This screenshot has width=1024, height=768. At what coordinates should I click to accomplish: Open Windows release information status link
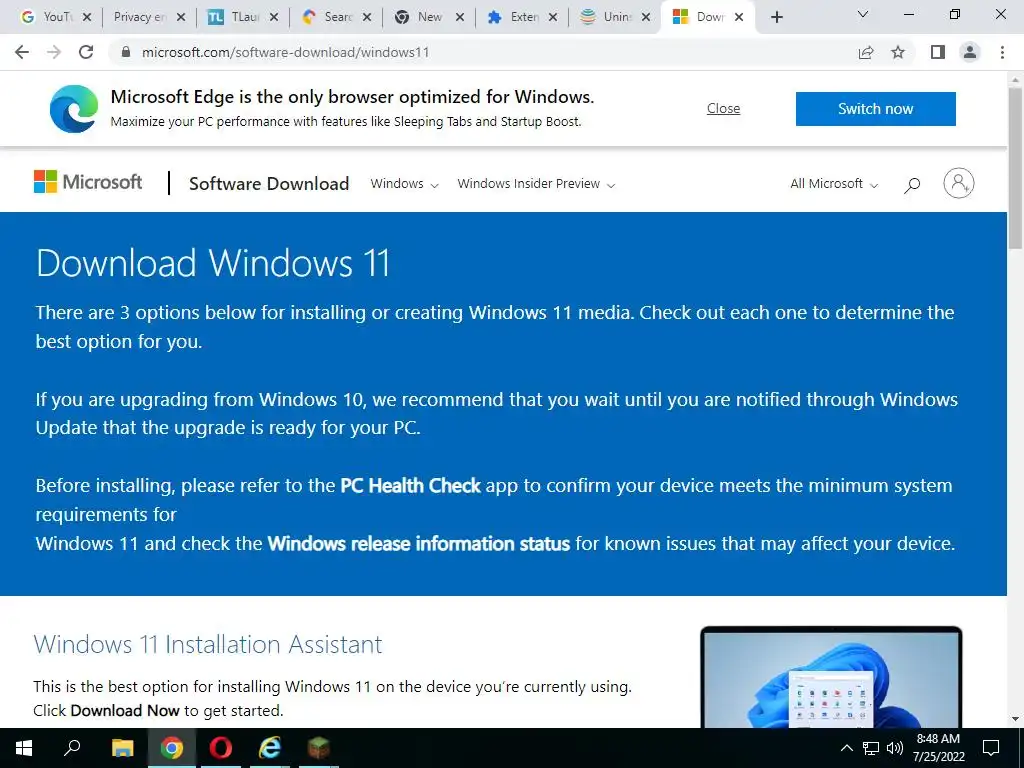[x=419, y=543]
